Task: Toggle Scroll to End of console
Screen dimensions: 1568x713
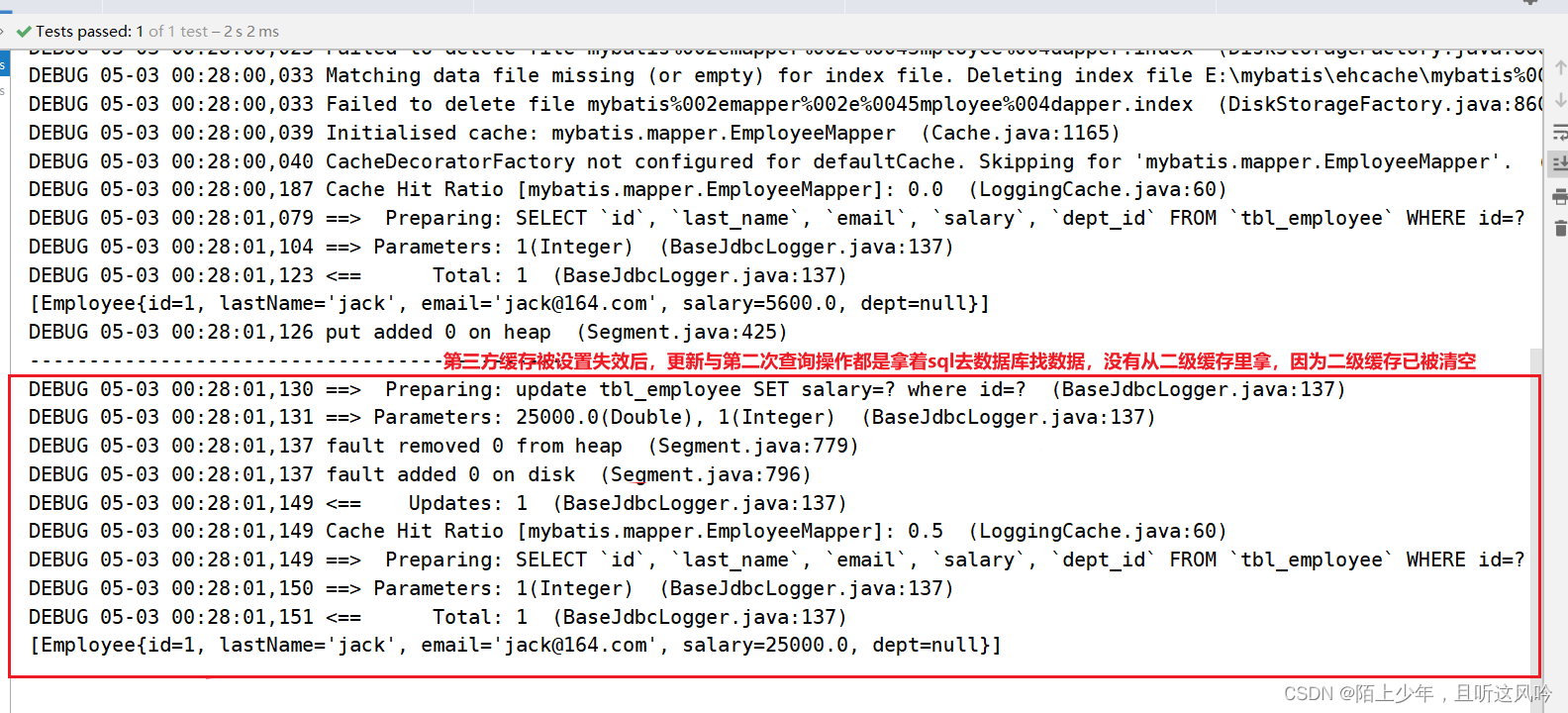Action: [x=1560, y=163]
